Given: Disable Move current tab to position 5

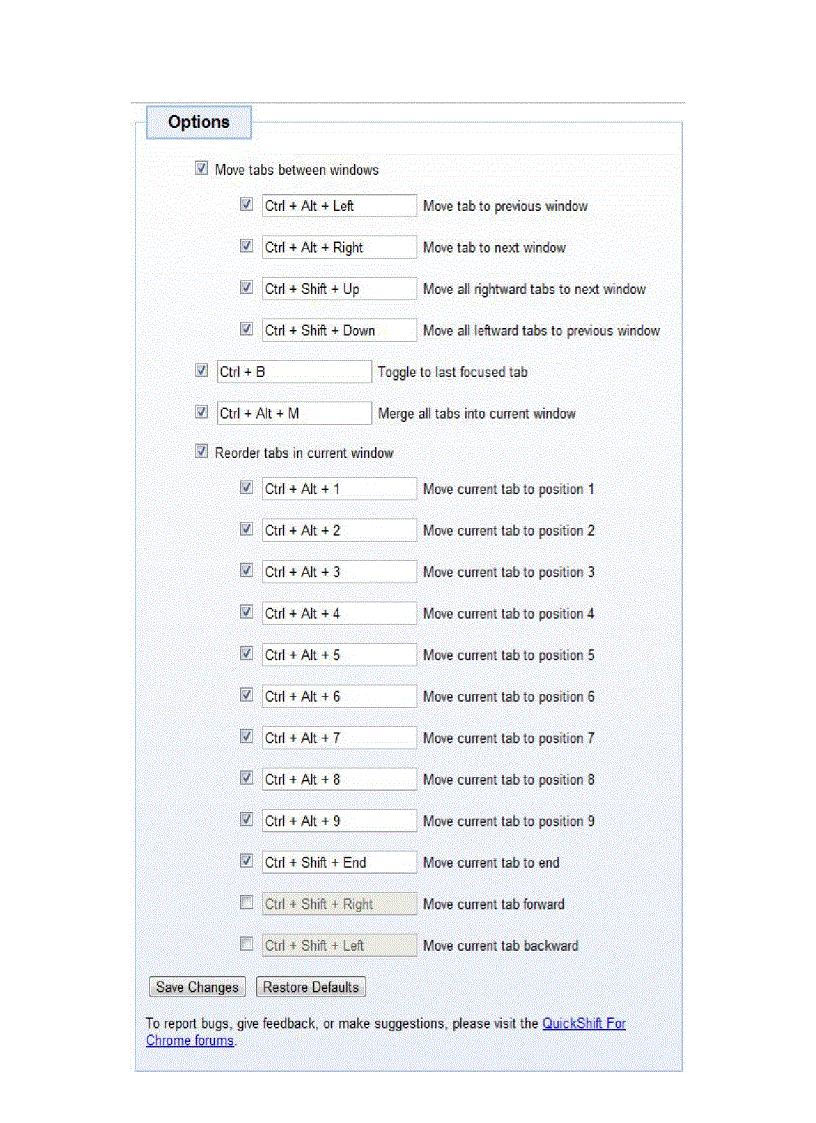Looking at the screenshot, I should pos(246,653).
